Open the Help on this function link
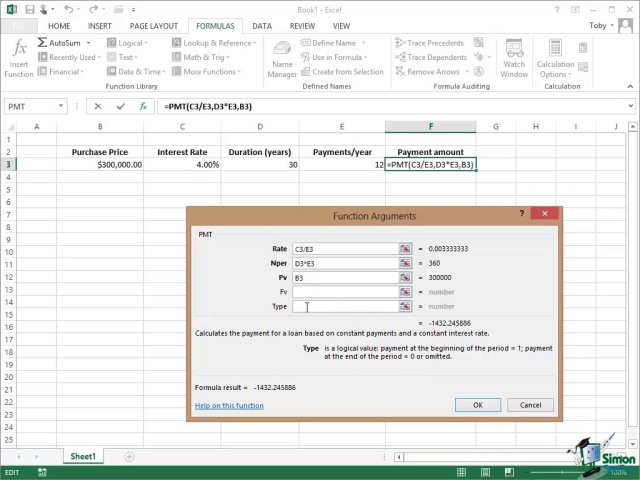 [229, 406]
